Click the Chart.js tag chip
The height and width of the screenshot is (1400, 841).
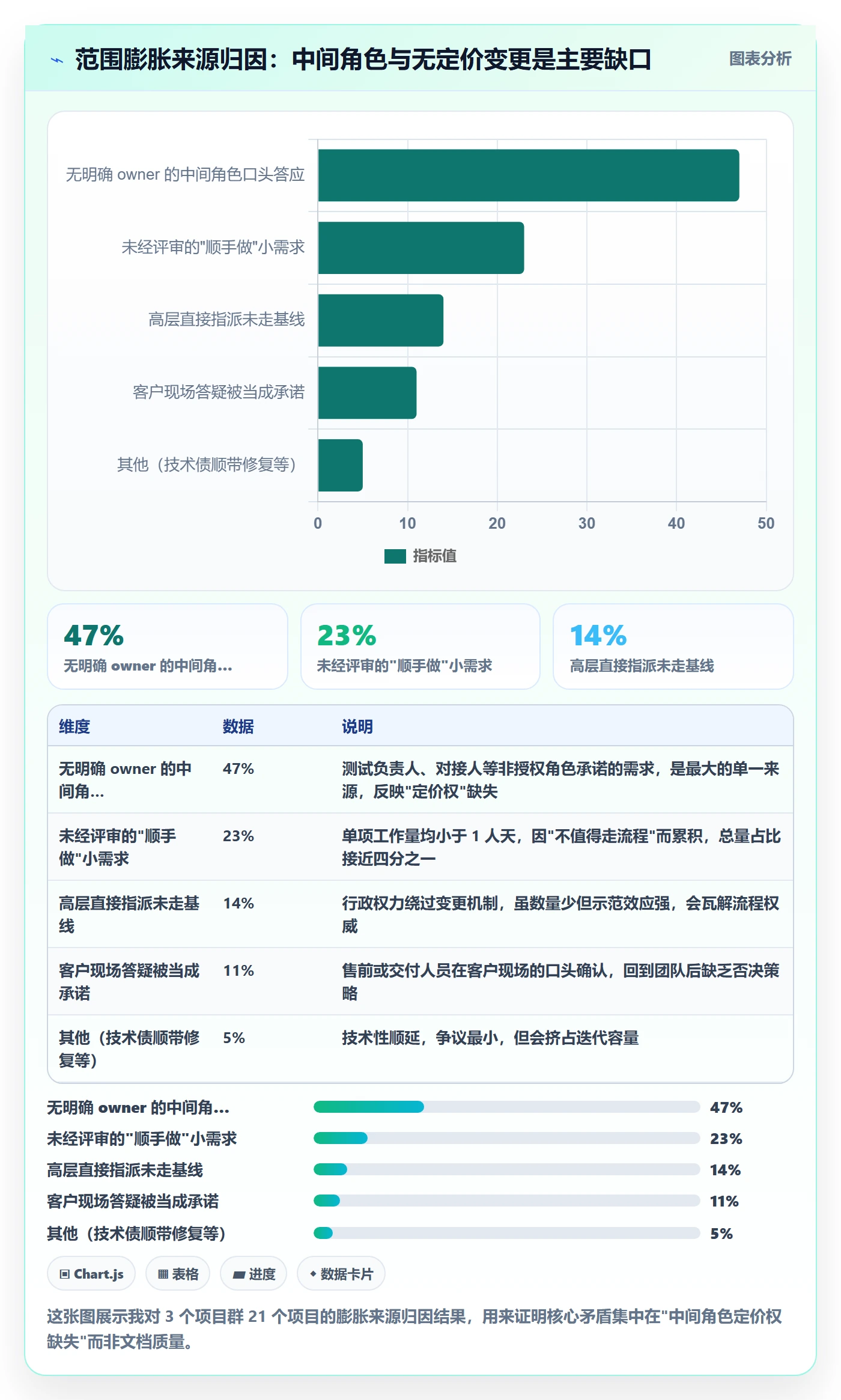91,1273
